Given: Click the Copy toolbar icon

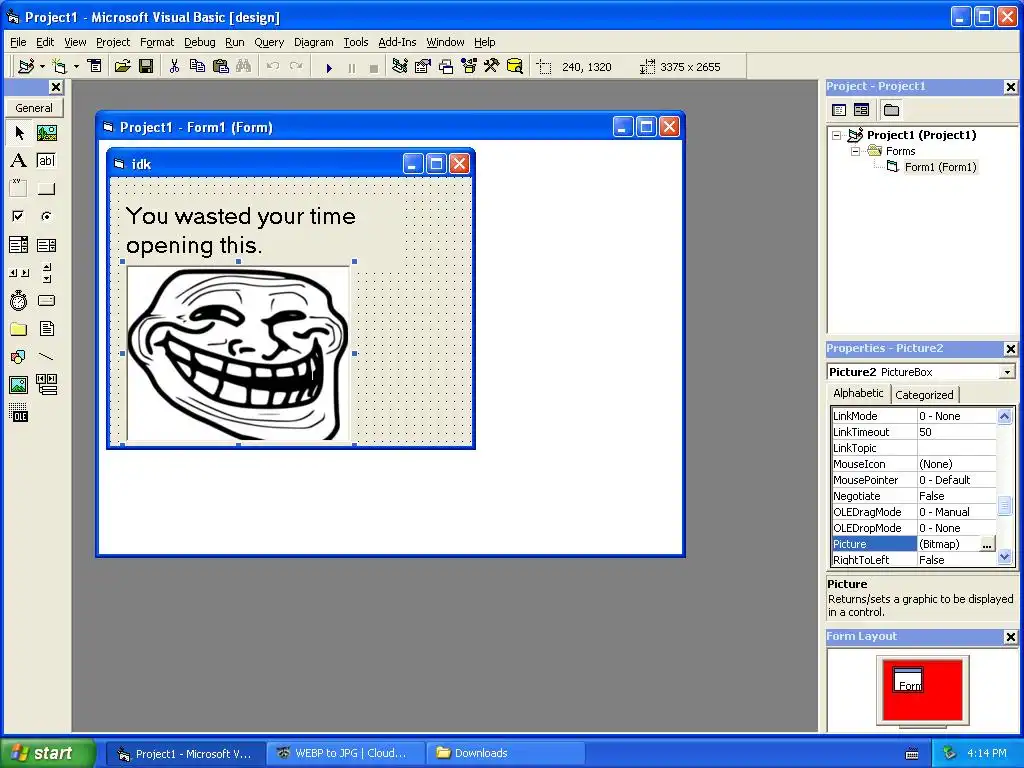Looking at the screenshot, I should coord(197,67).
